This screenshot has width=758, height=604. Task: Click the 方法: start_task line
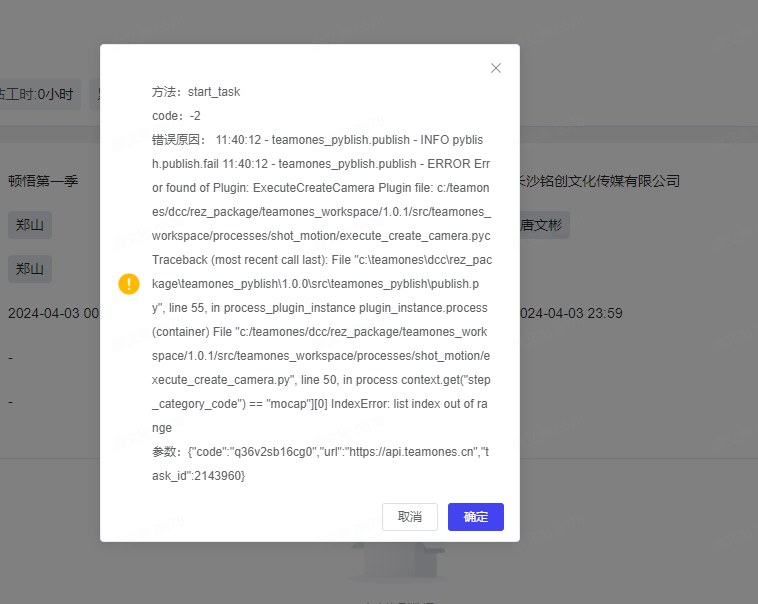click(x=196, y=92)
